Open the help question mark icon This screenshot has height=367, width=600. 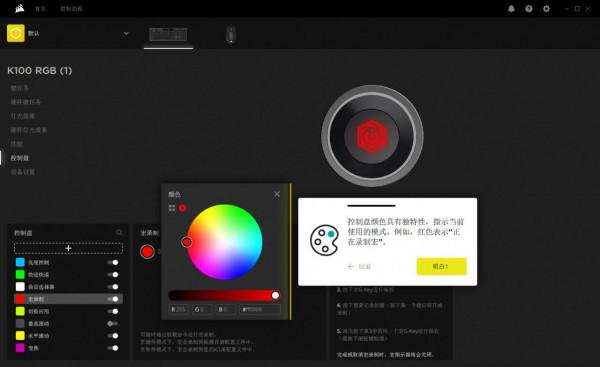[529, 8]
